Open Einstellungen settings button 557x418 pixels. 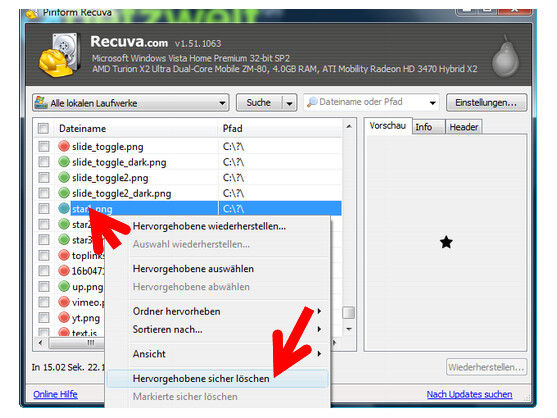point(486,103)
